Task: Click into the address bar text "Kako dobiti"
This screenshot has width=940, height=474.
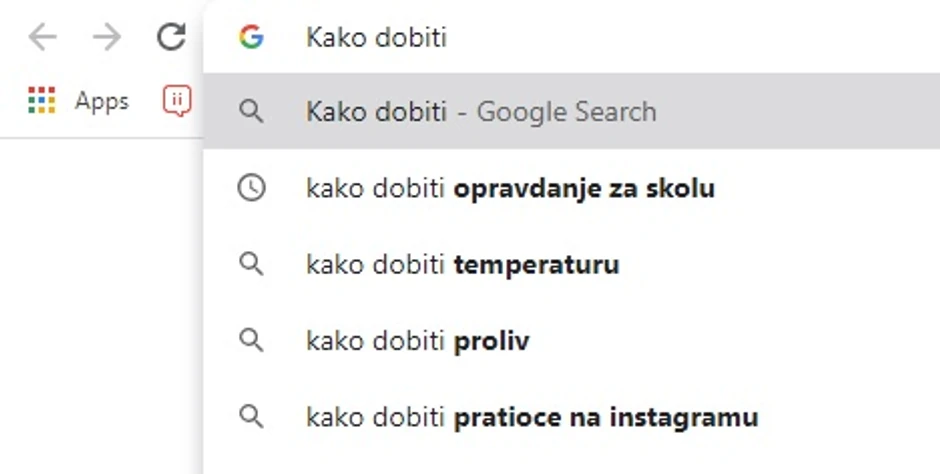Action: tap(376, 38)
